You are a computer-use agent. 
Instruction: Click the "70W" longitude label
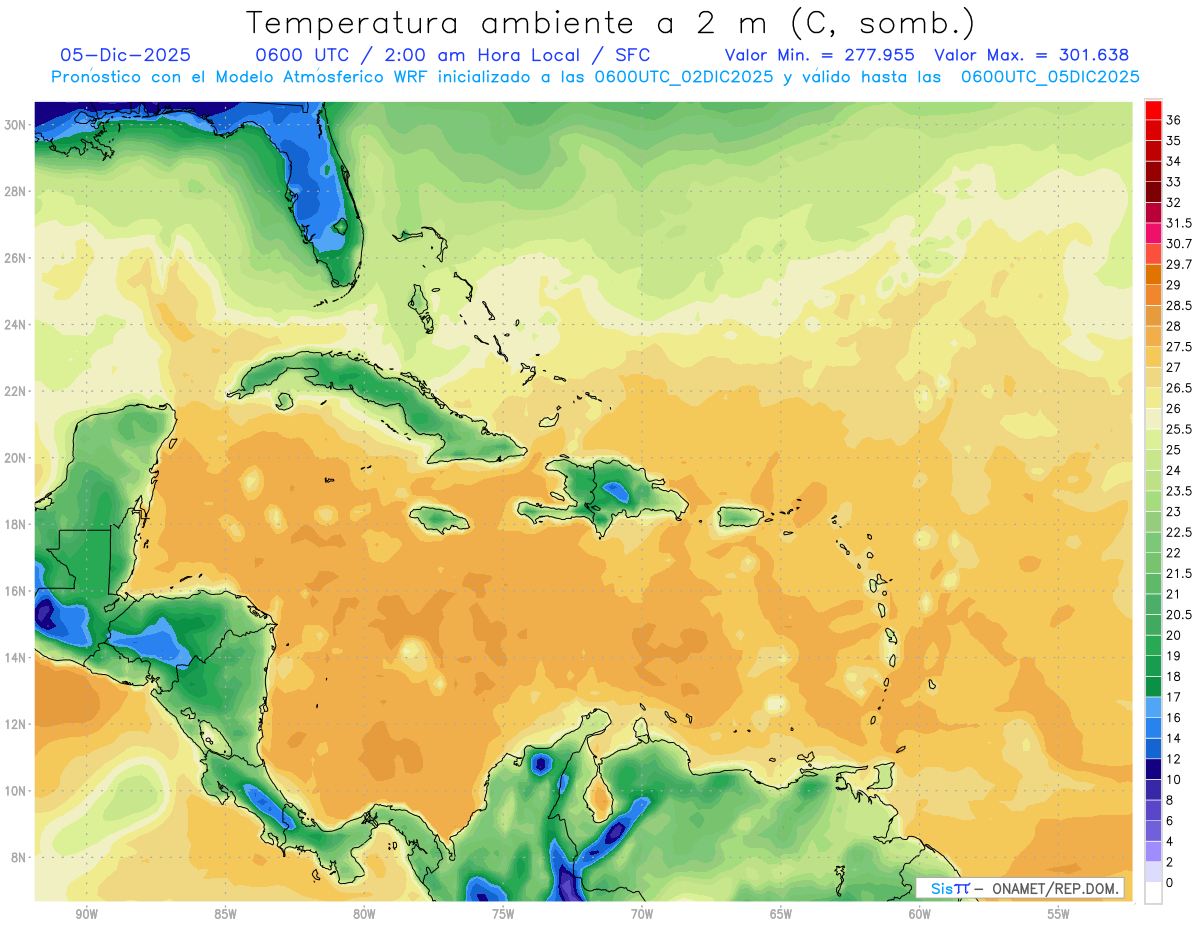tap(642, 914)
